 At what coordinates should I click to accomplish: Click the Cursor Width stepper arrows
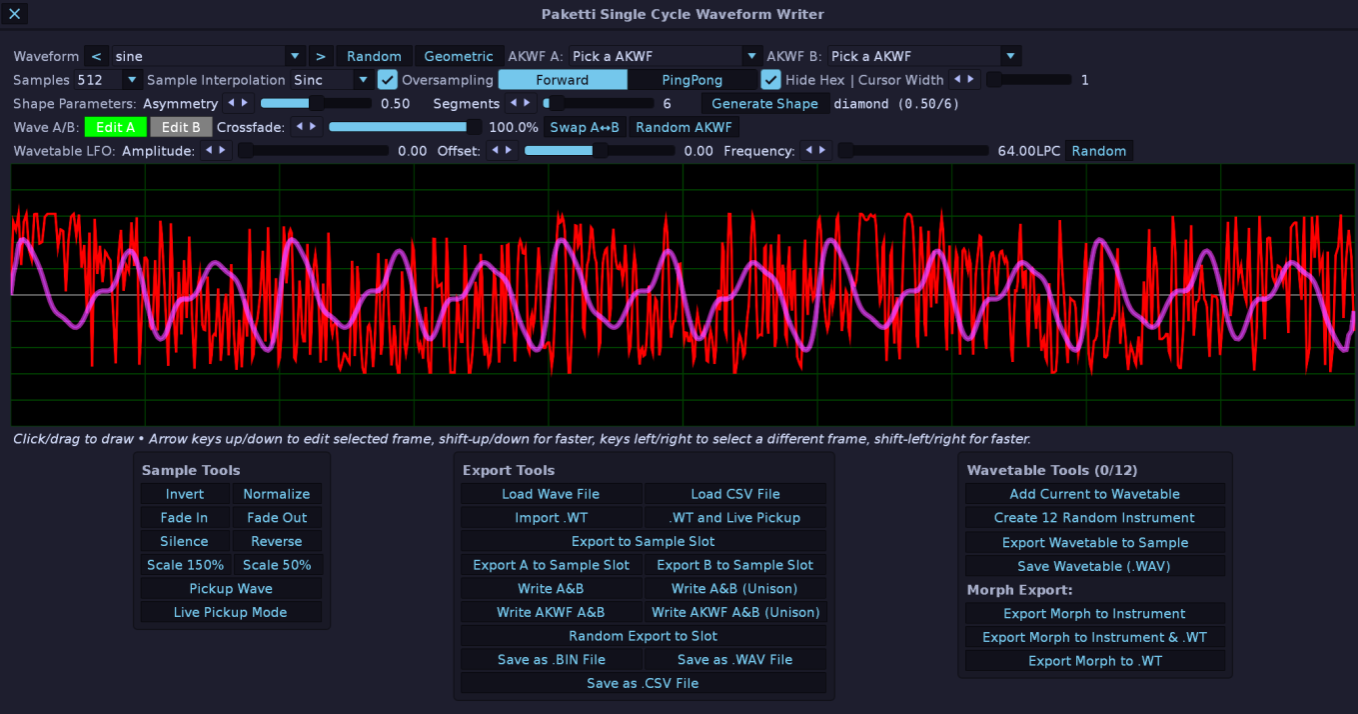click(x=964, y=80)
